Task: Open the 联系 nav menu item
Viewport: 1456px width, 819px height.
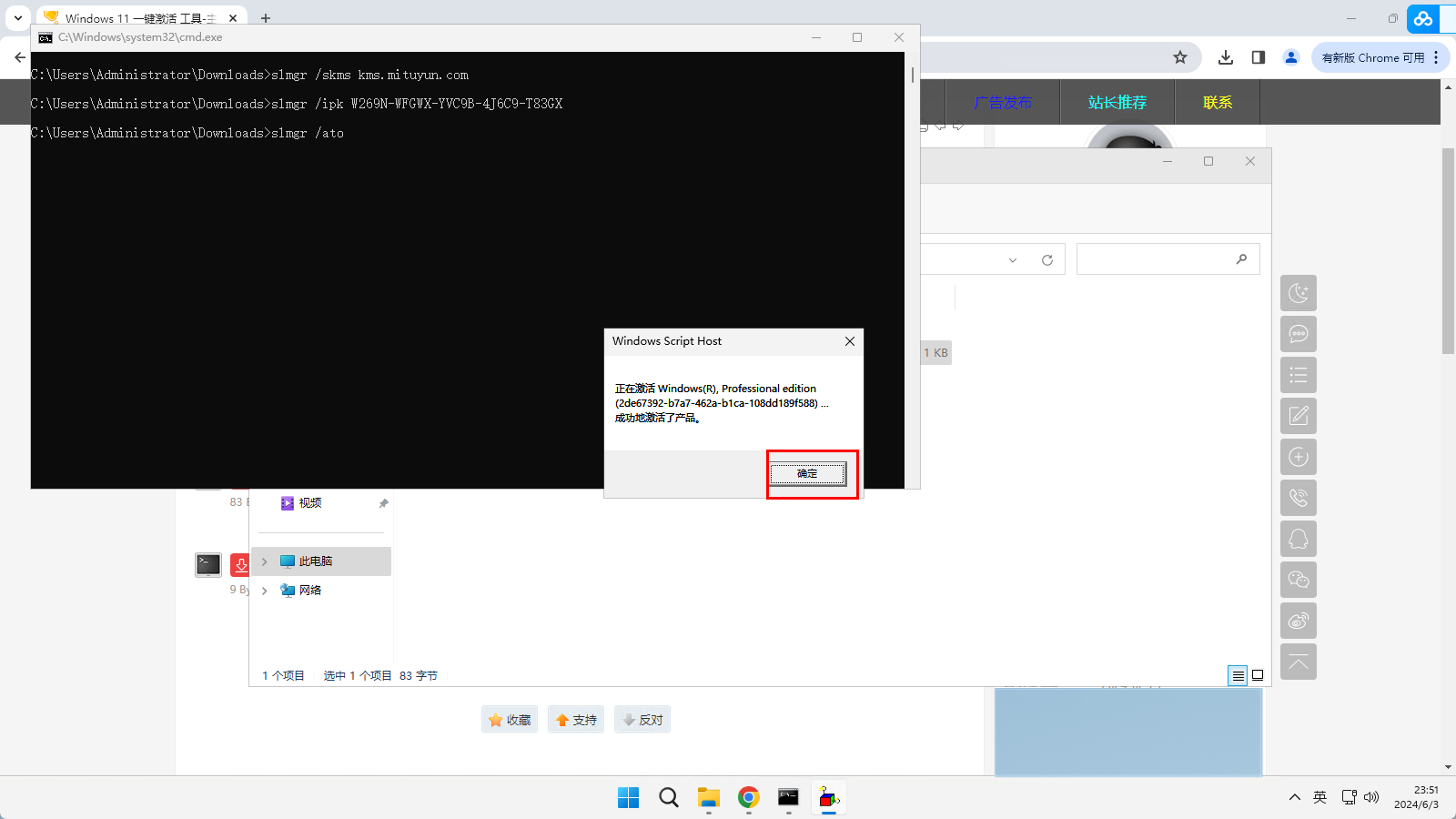Action: click(x=1218, y=102)
